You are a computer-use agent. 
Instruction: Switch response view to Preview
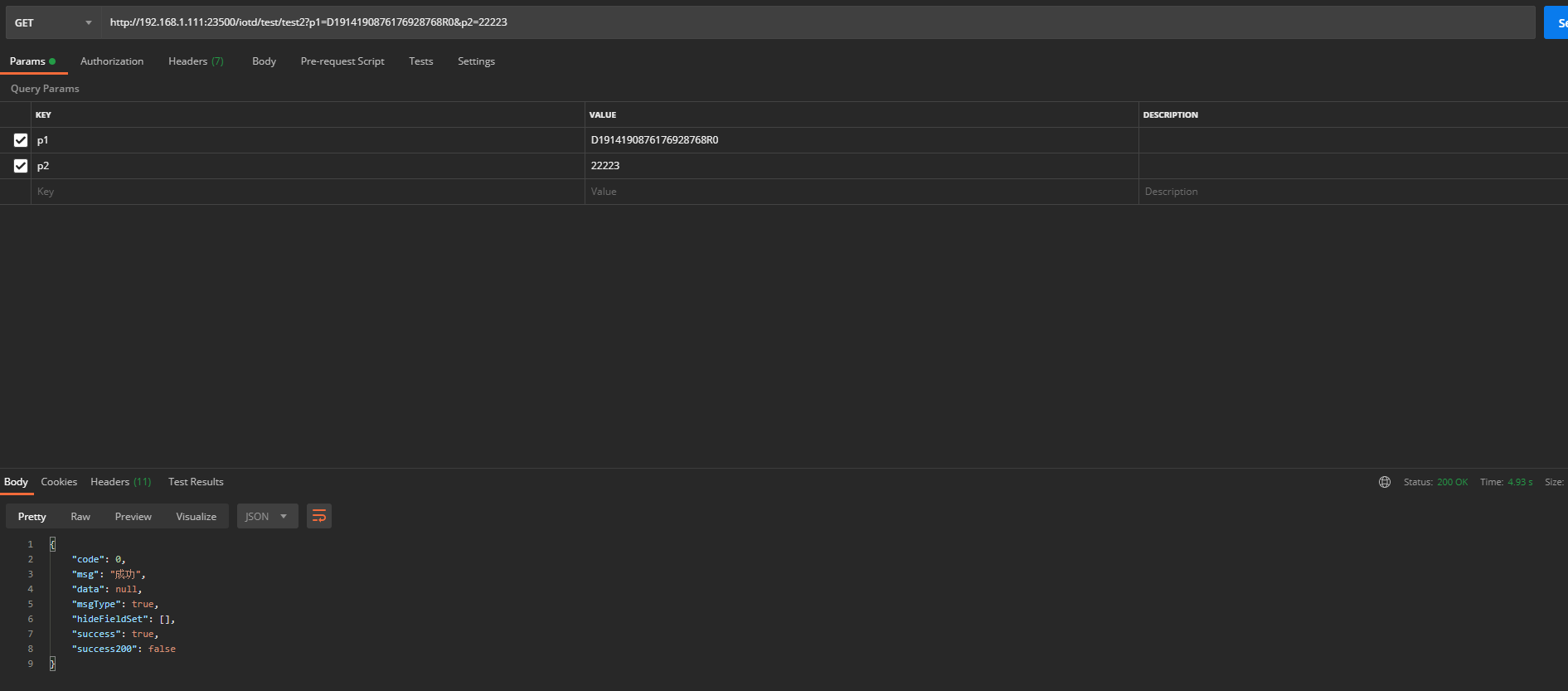point(133,516)
